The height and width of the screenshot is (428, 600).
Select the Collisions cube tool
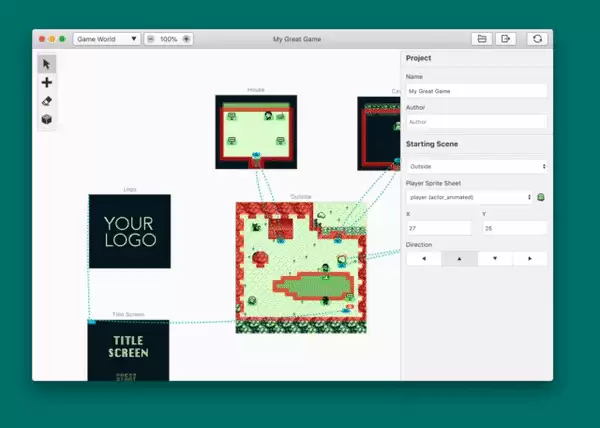(x=47, y=119)
